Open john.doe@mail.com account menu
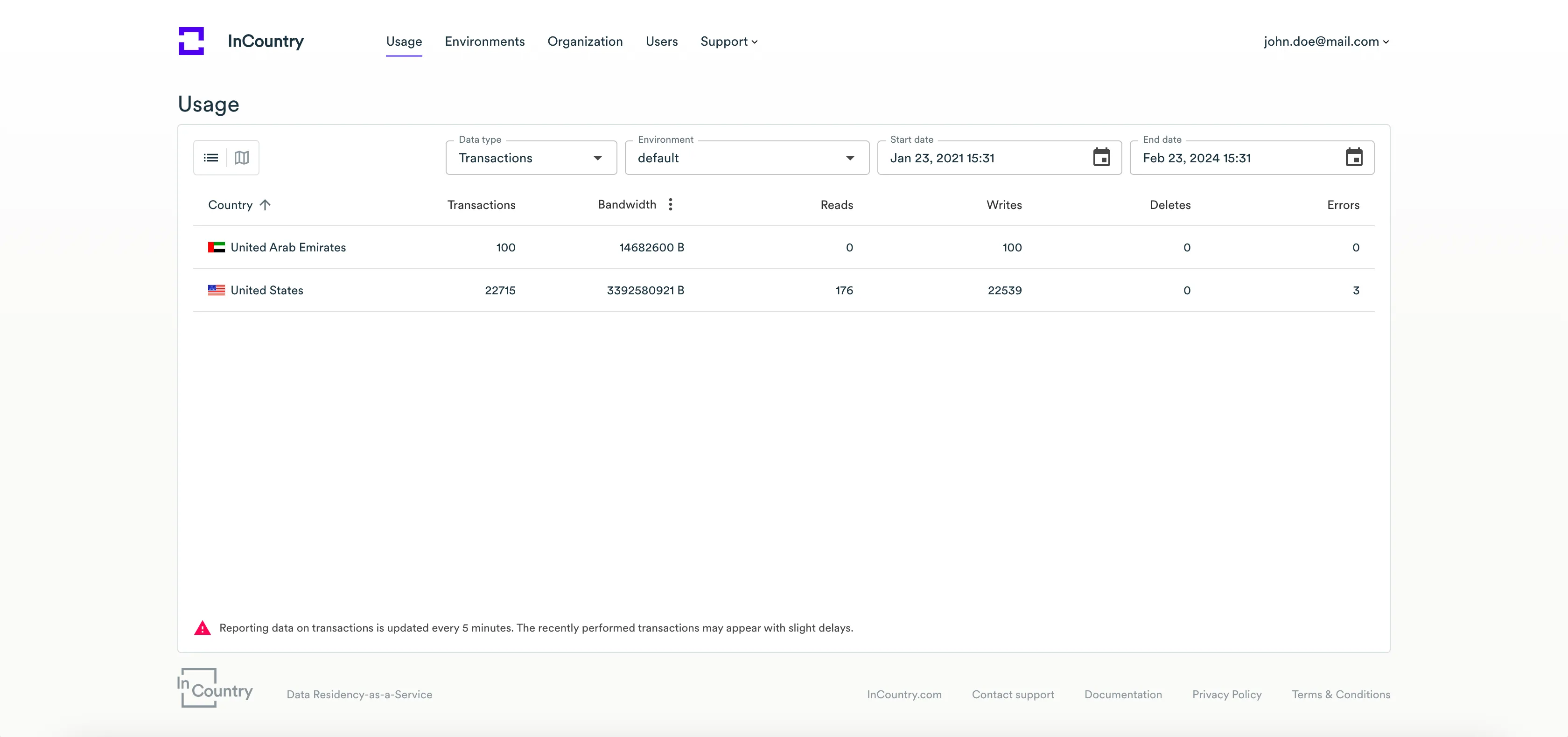This screenshot has height=737, width=1568. click(x=1326, y=42)
